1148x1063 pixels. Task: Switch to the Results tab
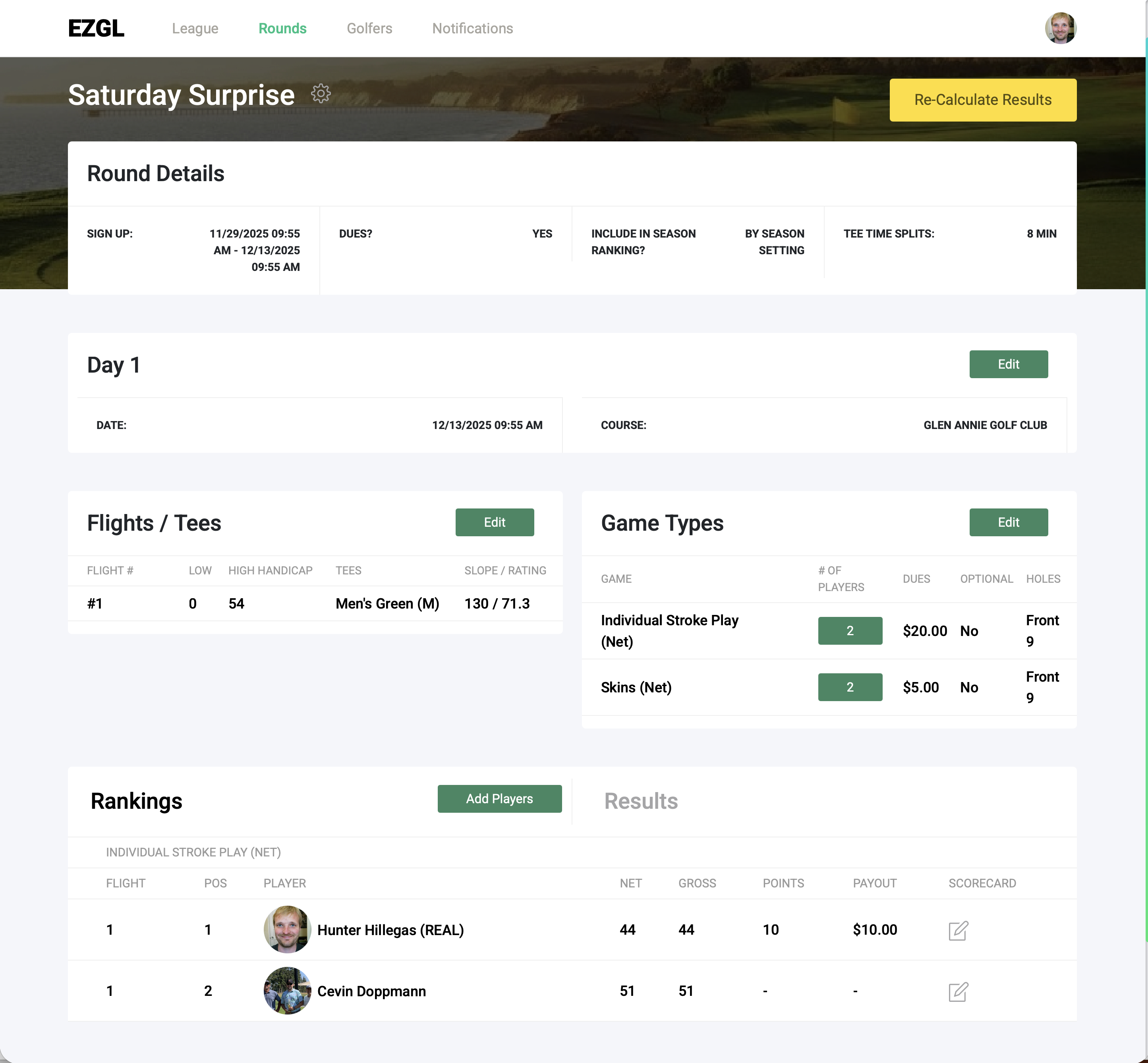pos(641,801)
